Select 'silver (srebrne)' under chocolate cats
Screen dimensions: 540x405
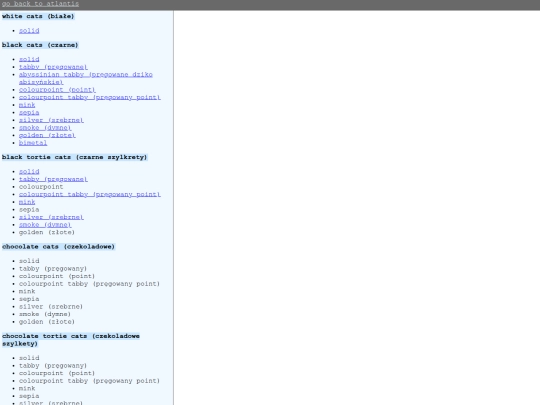pos(51,306)
